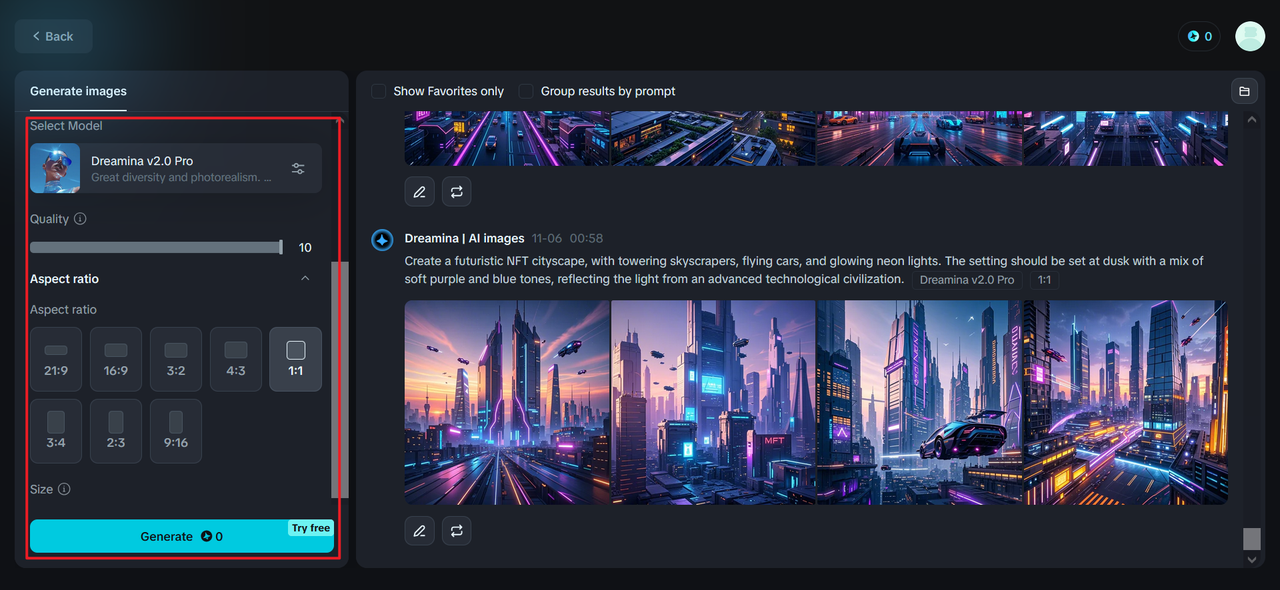
Task: Select the 2:3 aspect ratio
Action: (x=116, y=431)
